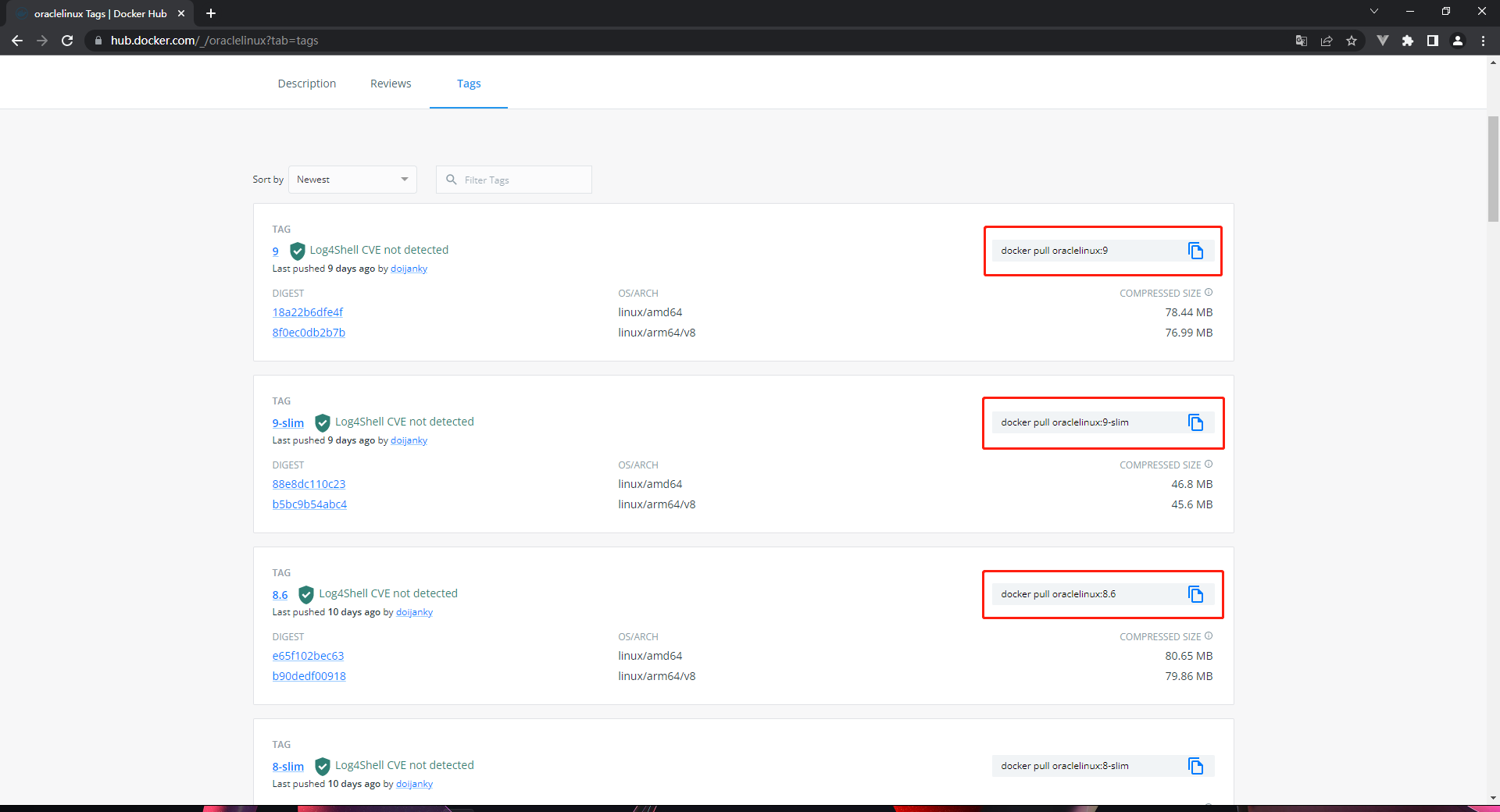Open tag 9 link
The width and height of the screenshot is (1500, 812).
click(275, 251)
